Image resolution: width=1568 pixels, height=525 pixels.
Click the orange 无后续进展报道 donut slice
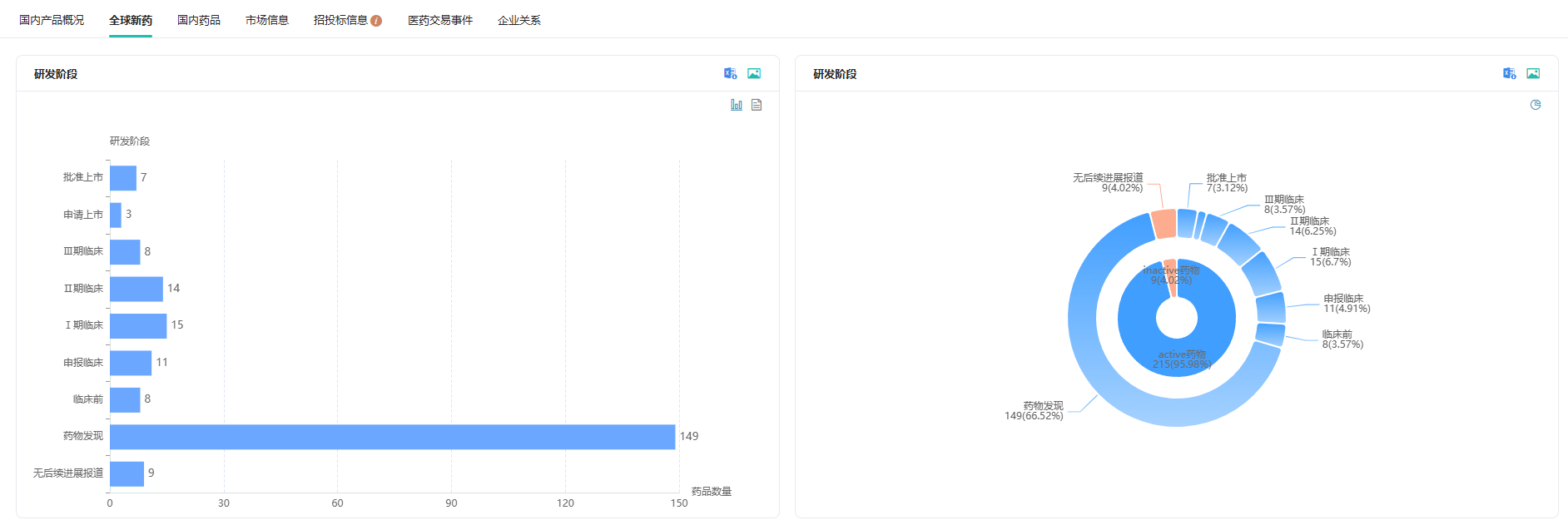[x=1164, y=224]
